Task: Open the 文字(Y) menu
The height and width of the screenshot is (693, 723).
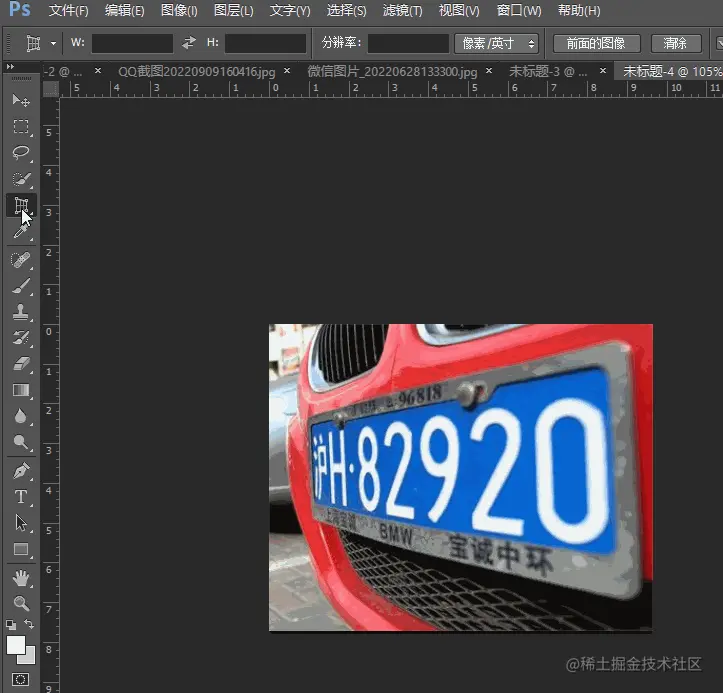Action: coord(290,10)
